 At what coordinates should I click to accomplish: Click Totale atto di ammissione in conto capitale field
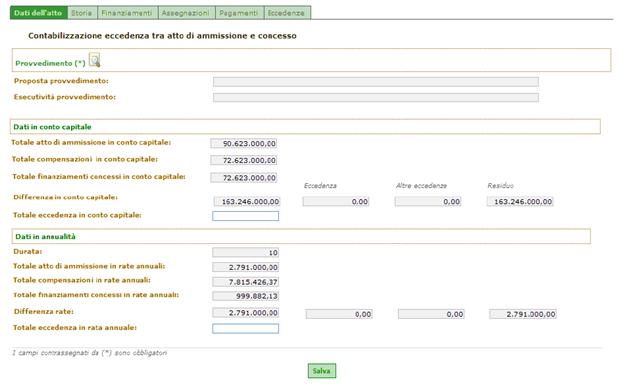(x=244, y=143)
